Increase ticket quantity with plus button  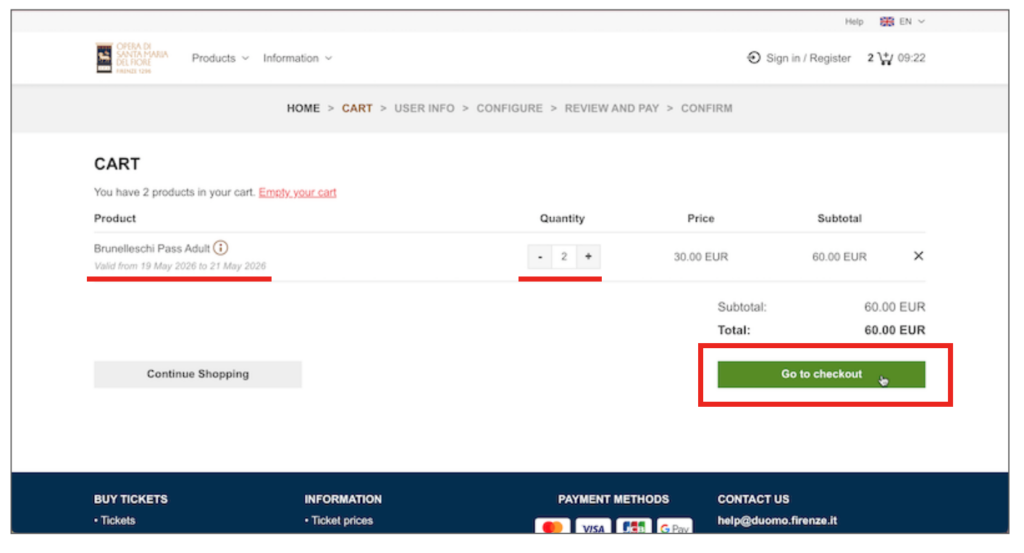tap(588, 257)
